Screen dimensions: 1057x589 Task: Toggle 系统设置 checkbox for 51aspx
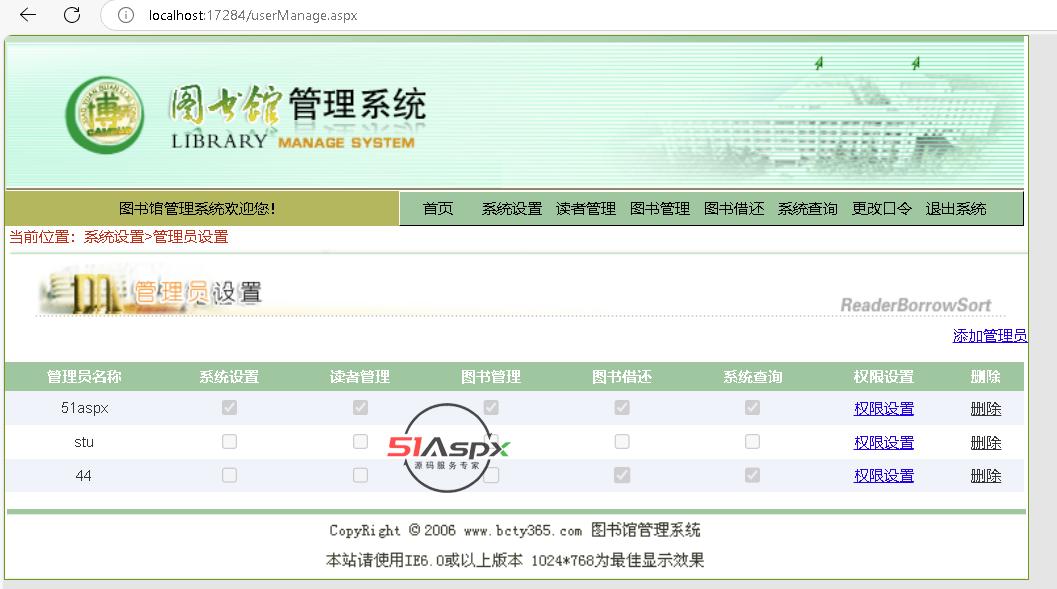[x=229, y=408]
